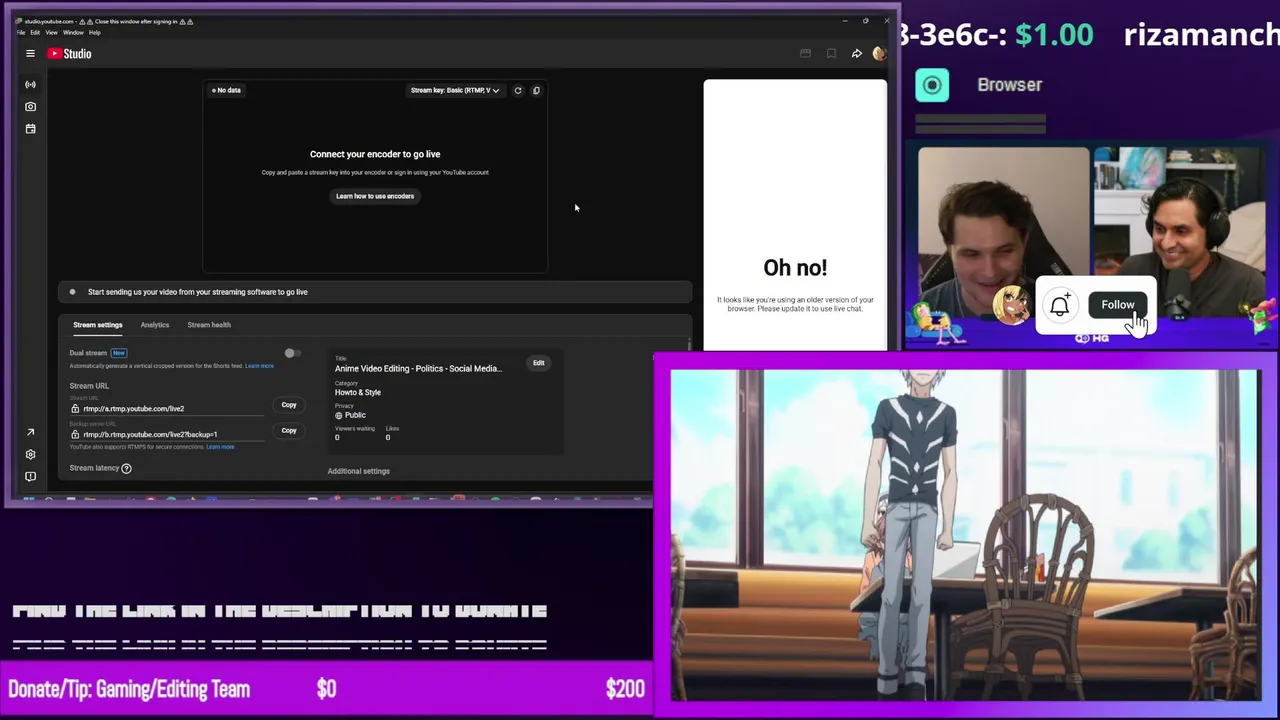Viewport: 1280px width, 720px height.
Task: Click the New badge beside Dual stream
Action: 119,353
